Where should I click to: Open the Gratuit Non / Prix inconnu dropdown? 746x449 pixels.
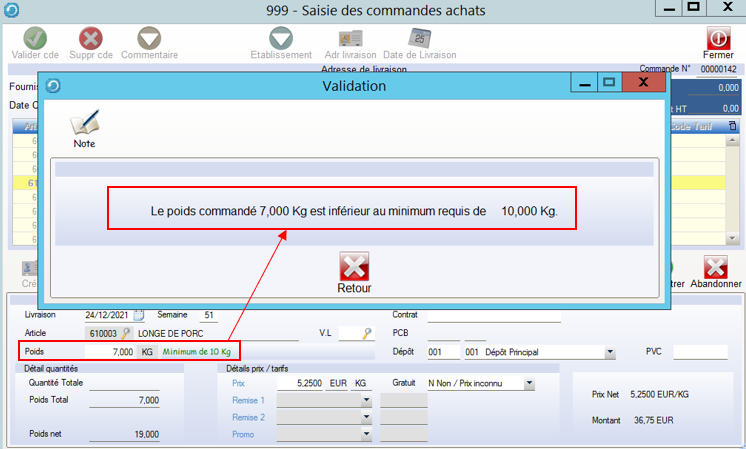(x=528, y=383)
